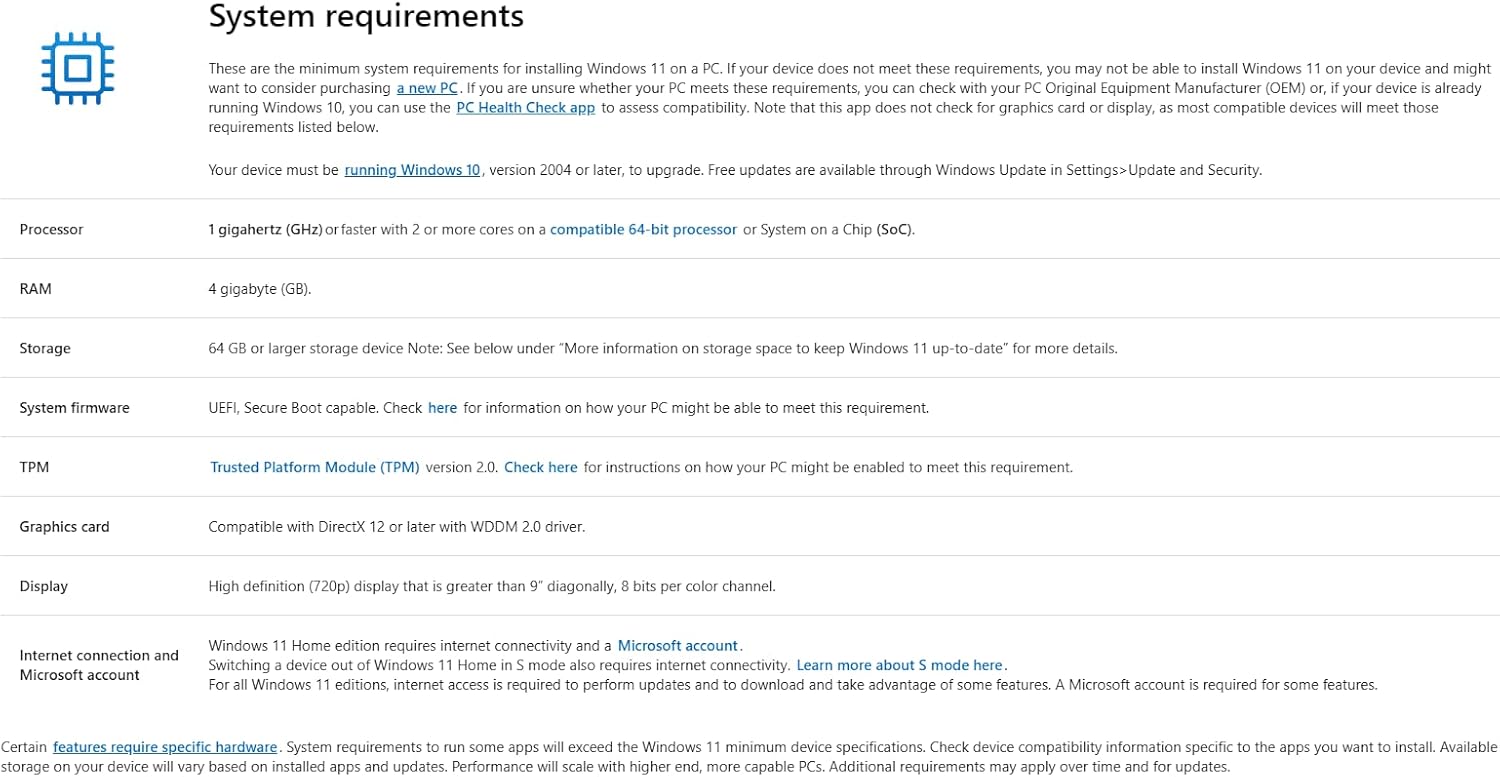Image resolution: width=1500 pixels, height=777 pixels.
Task: Click the blue processor chip icon
Action: pos(77,68)
